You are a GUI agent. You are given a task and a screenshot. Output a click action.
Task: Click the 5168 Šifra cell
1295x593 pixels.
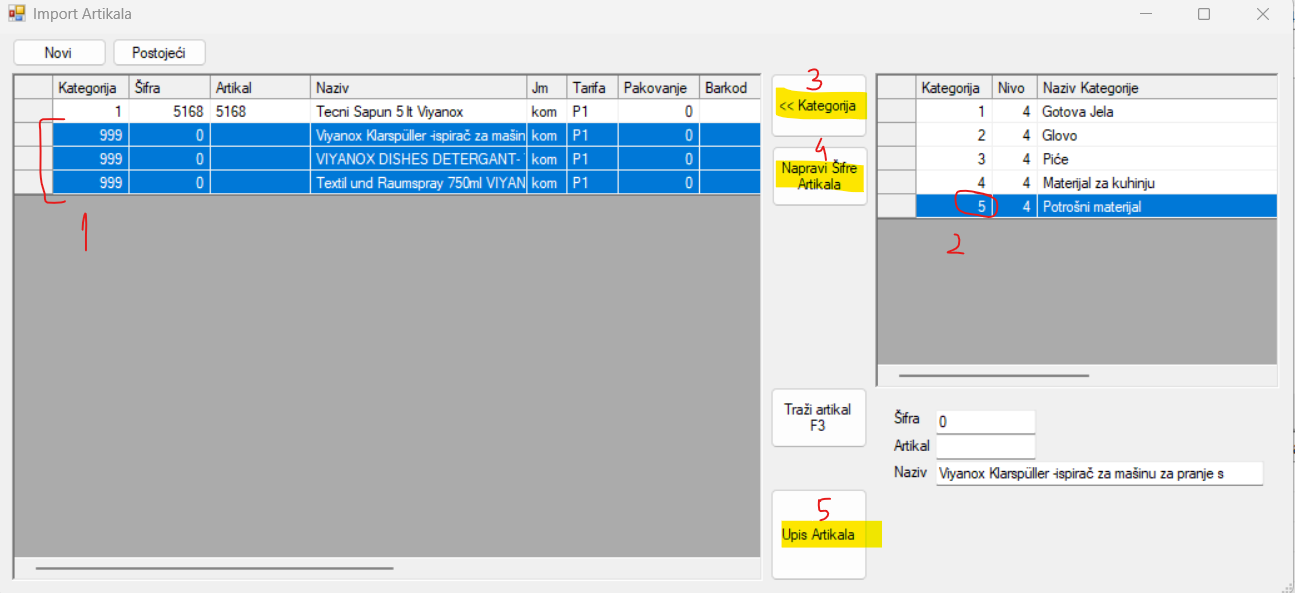pos(169,111)
